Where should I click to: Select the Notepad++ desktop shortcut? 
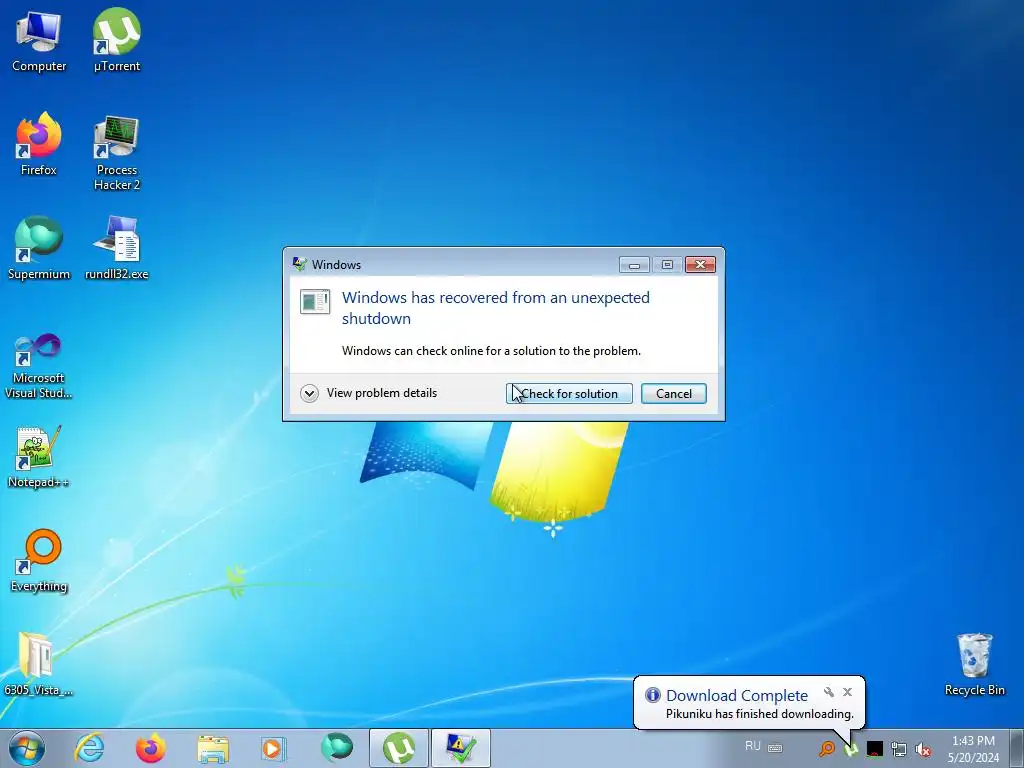click(39, 457)
